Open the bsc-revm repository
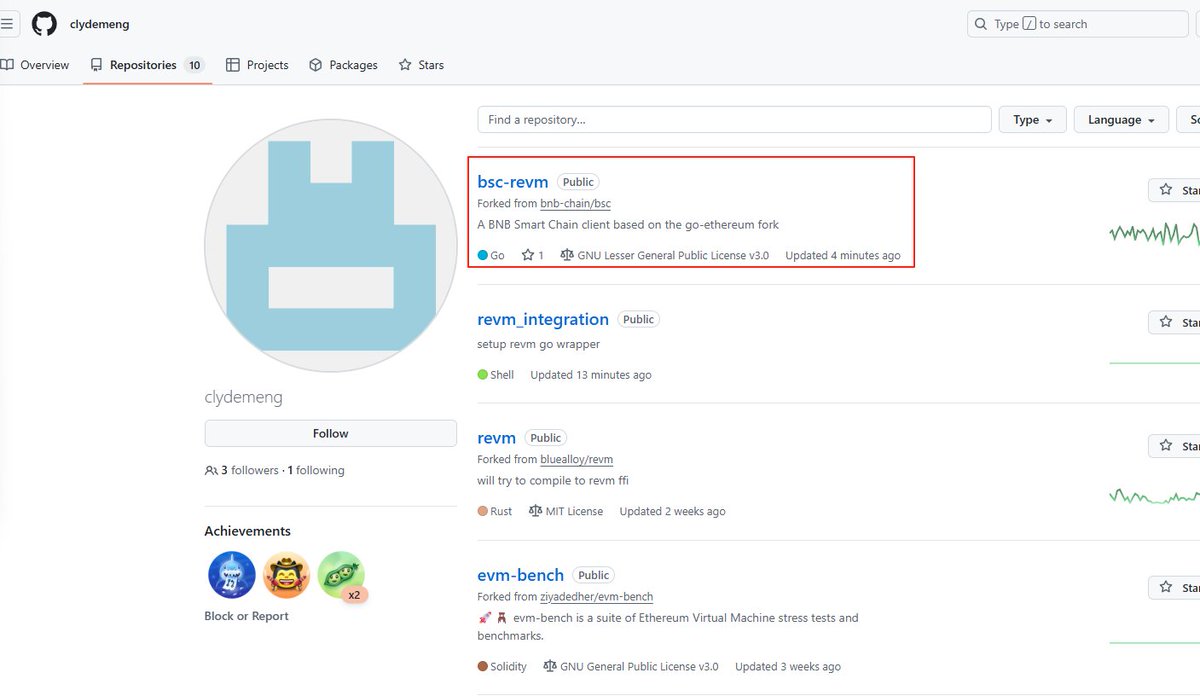 [x=513, y=182]
